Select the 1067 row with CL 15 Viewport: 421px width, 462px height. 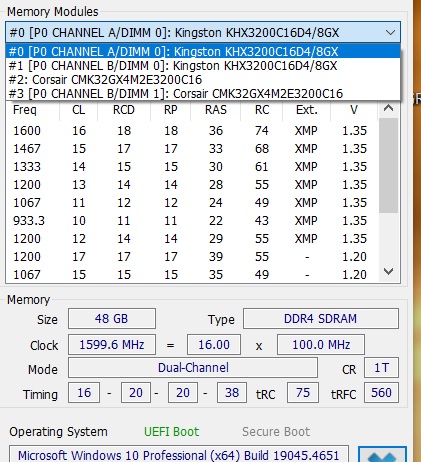[192, 275]
